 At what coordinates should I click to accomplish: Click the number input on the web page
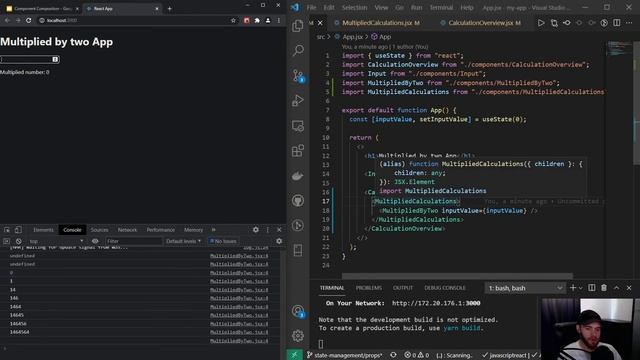(x=30, y=60)
